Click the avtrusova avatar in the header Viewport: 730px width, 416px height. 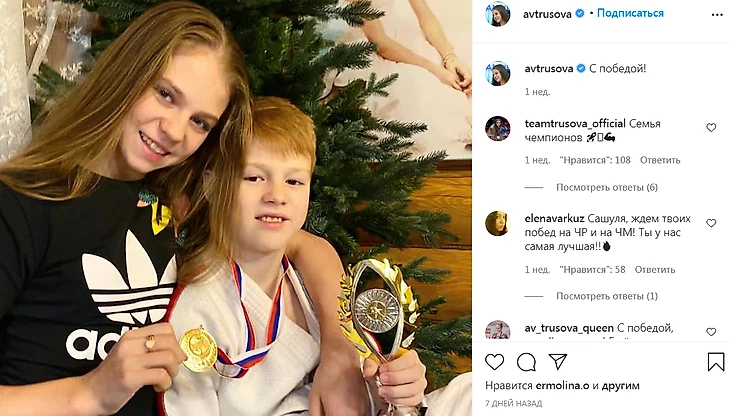click(x=497, y=13)
